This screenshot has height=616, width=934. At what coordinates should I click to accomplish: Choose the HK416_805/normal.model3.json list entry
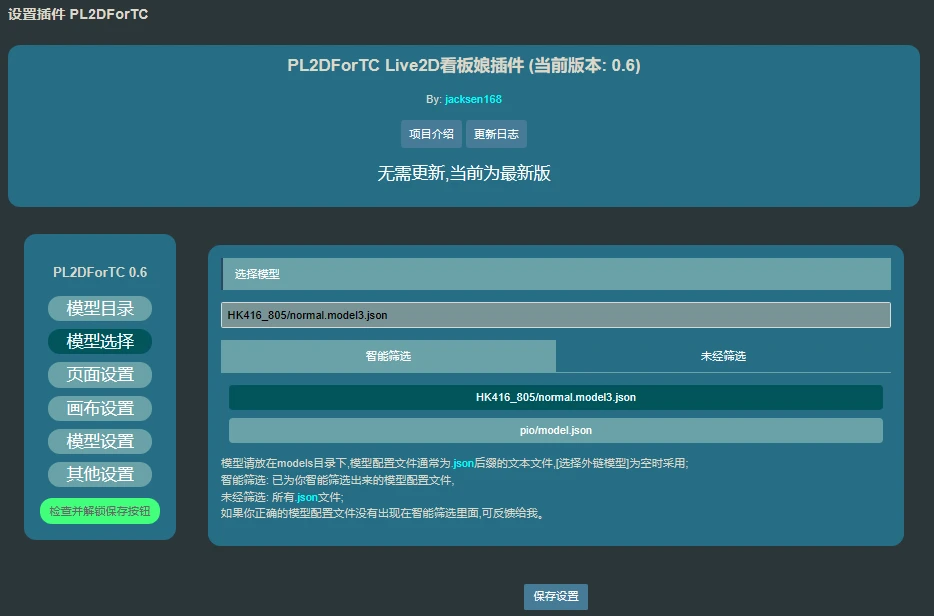(556, 397)
